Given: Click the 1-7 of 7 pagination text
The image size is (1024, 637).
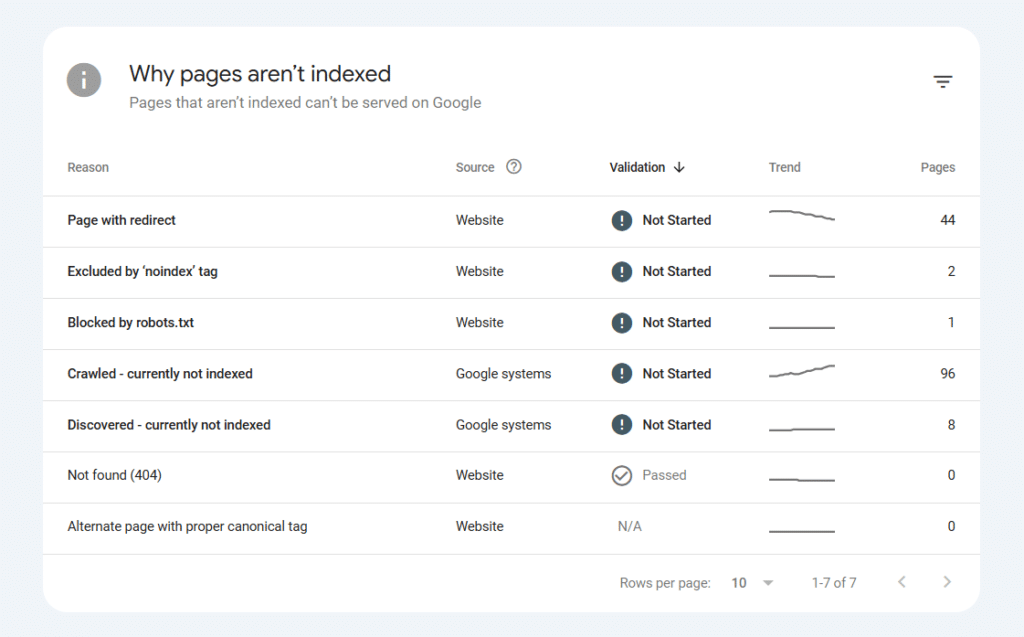Looking at the screenshot, I should click(x=834, y=583).
